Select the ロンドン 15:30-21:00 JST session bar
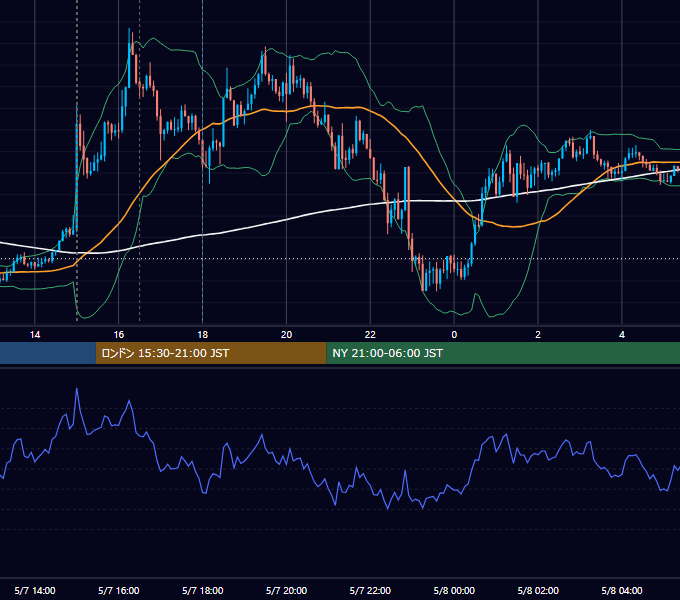The width and height of the screenshot is (680, 600). click(211, 353)
